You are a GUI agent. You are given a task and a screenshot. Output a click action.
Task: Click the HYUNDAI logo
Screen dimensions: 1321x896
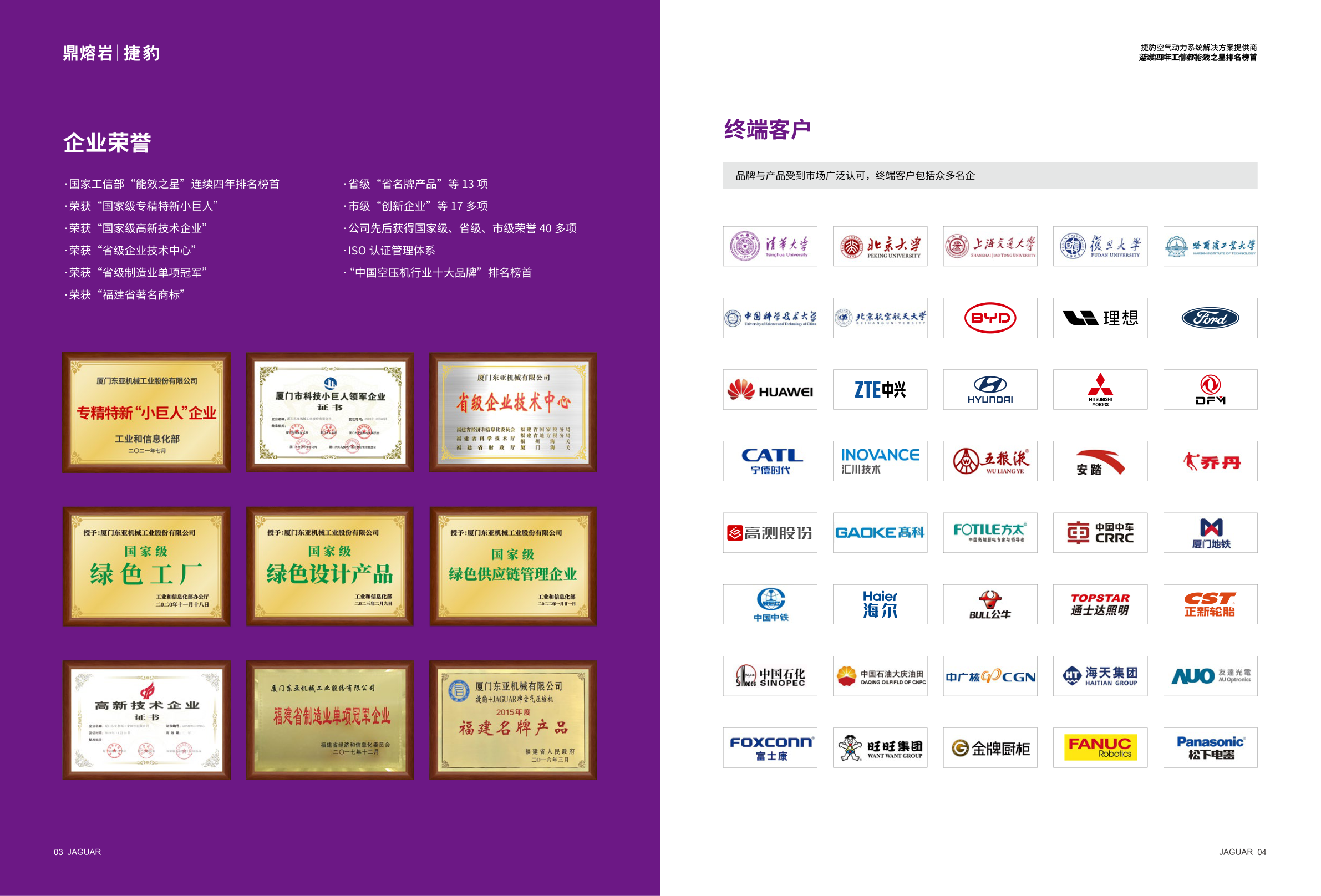coord(990,389)
